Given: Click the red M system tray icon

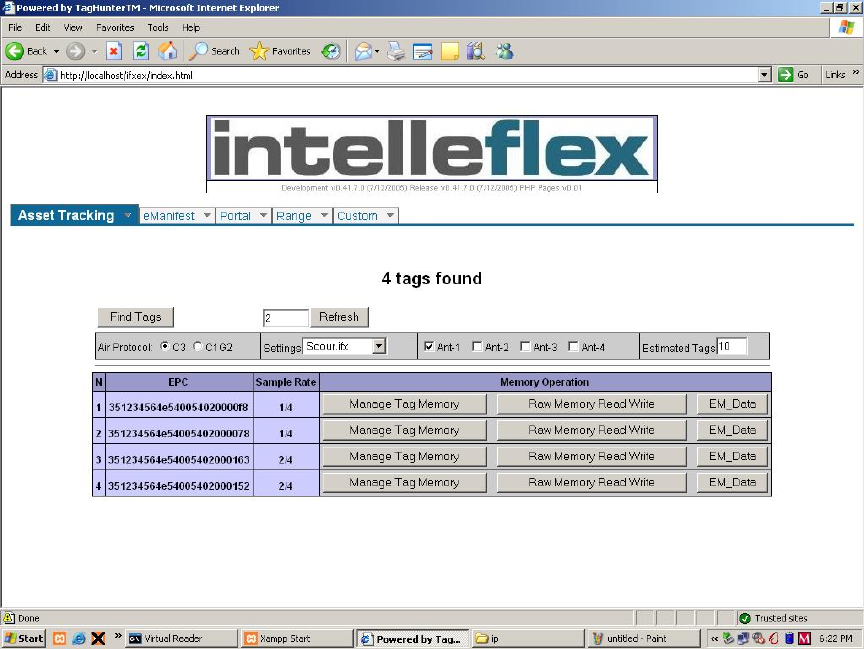Looking at the screenshot, I should pos(804,639).
